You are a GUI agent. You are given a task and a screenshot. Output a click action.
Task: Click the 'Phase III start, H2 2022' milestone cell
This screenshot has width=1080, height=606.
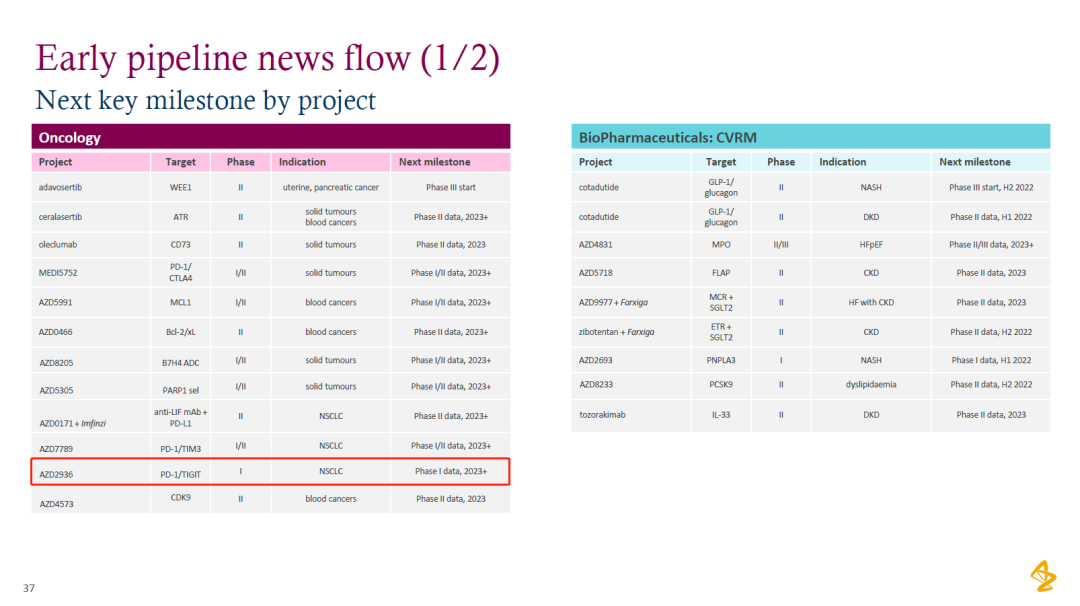[990, 187]
